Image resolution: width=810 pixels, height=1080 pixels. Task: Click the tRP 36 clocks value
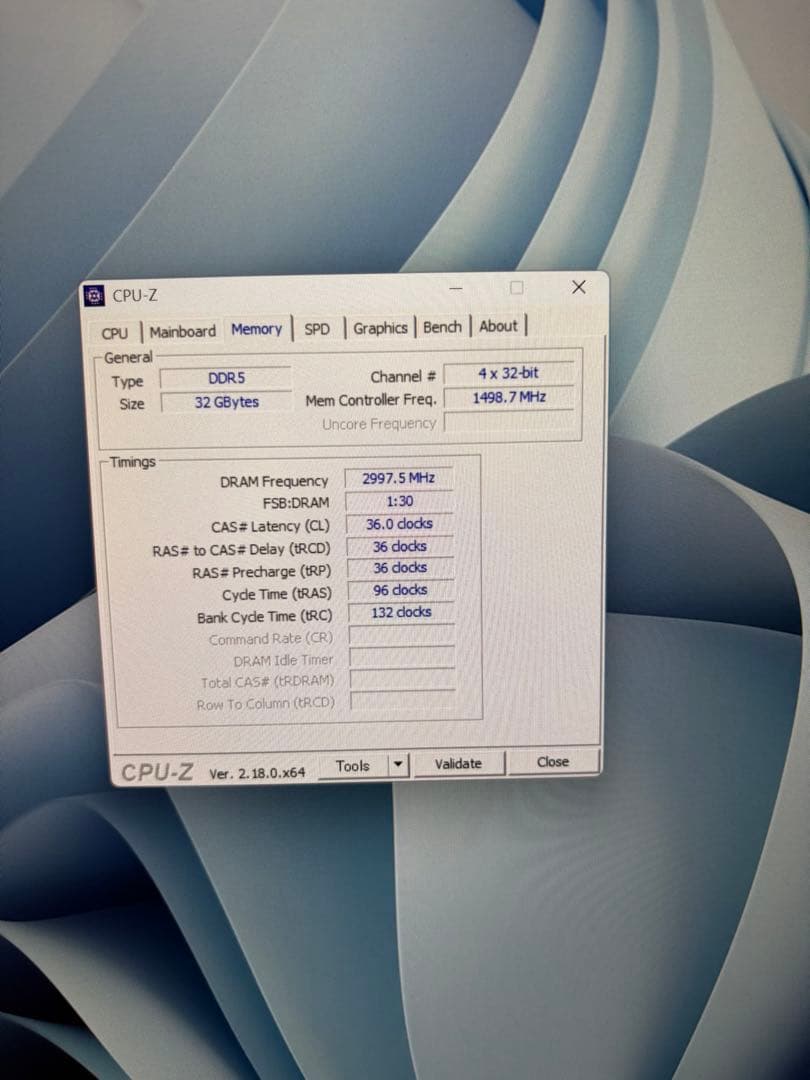coord(400,568)
